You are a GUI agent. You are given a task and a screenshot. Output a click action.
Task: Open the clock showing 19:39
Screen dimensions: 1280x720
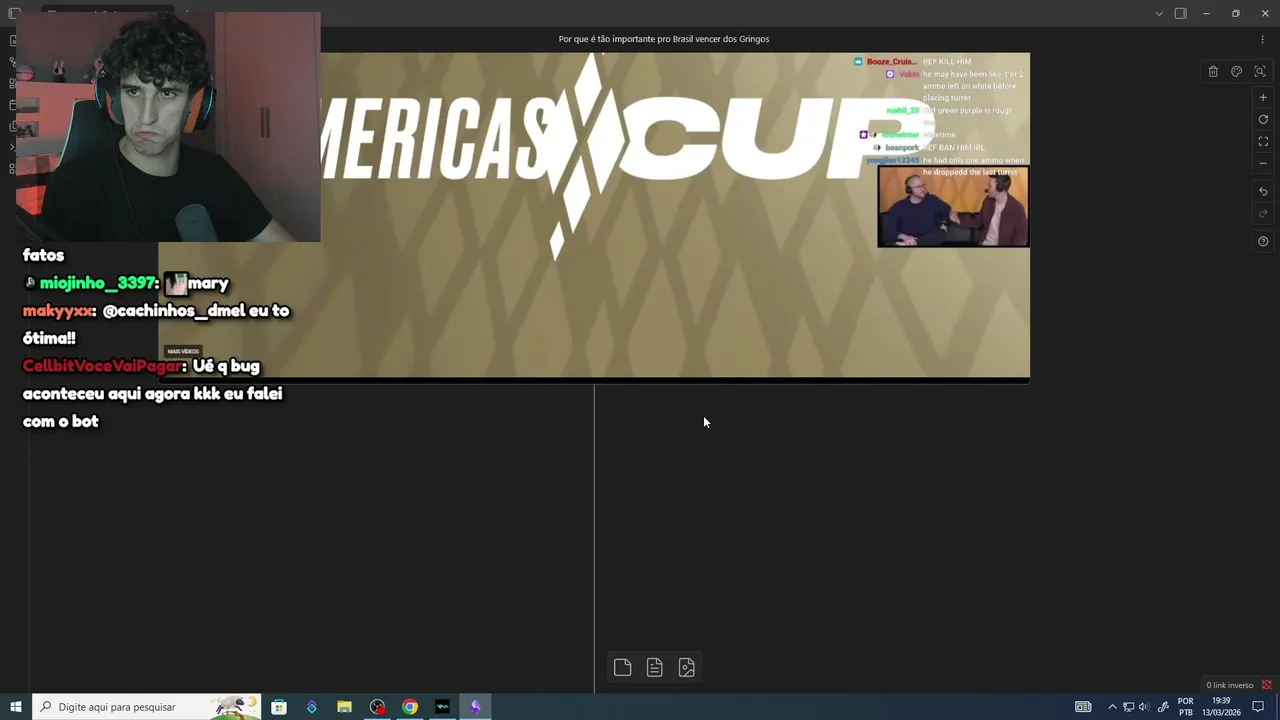click(1221, 707)
